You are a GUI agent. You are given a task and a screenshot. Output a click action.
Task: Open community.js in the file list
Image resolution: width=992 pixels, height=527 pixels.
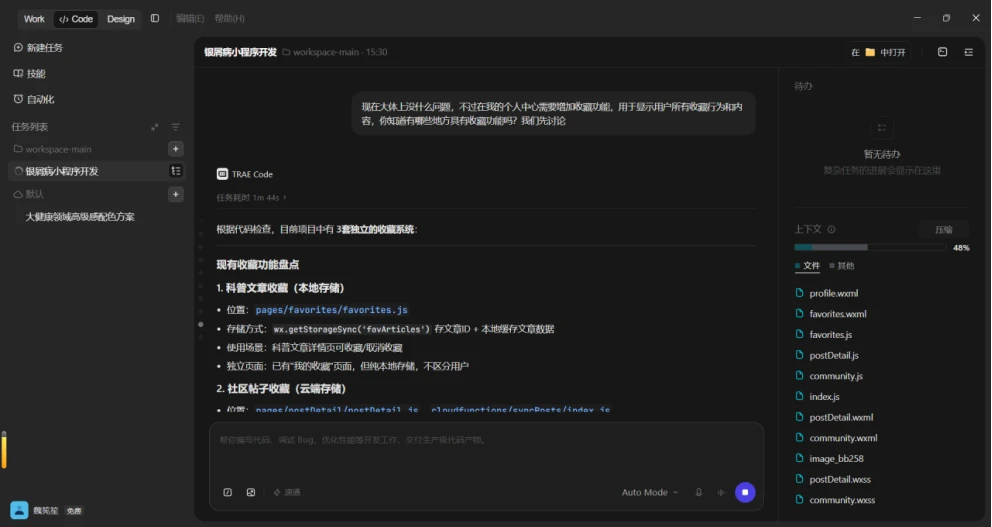pos(836,376)
